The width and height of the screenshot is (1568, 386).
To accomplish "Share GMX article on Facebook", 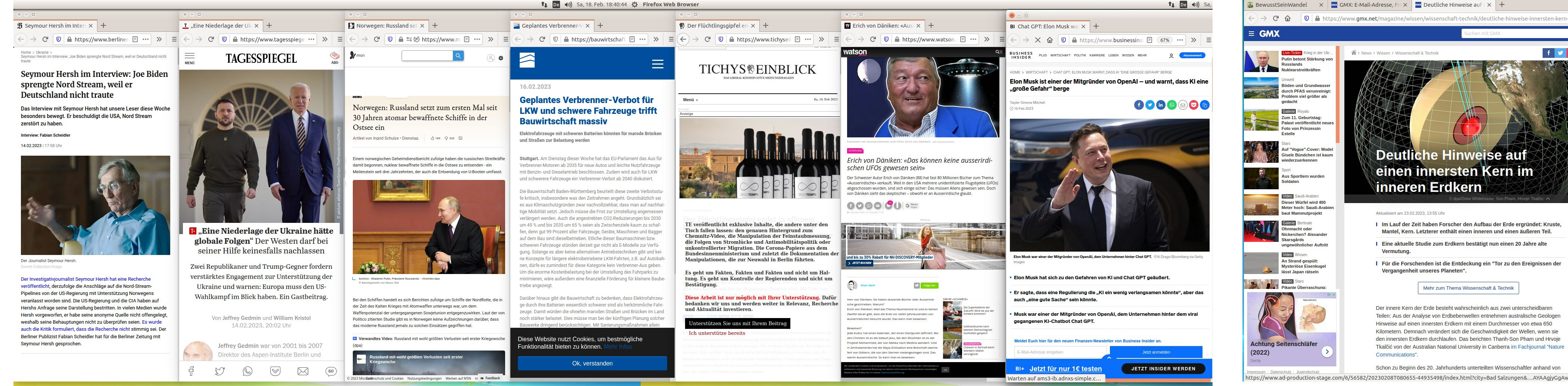I will point(1548,53).
